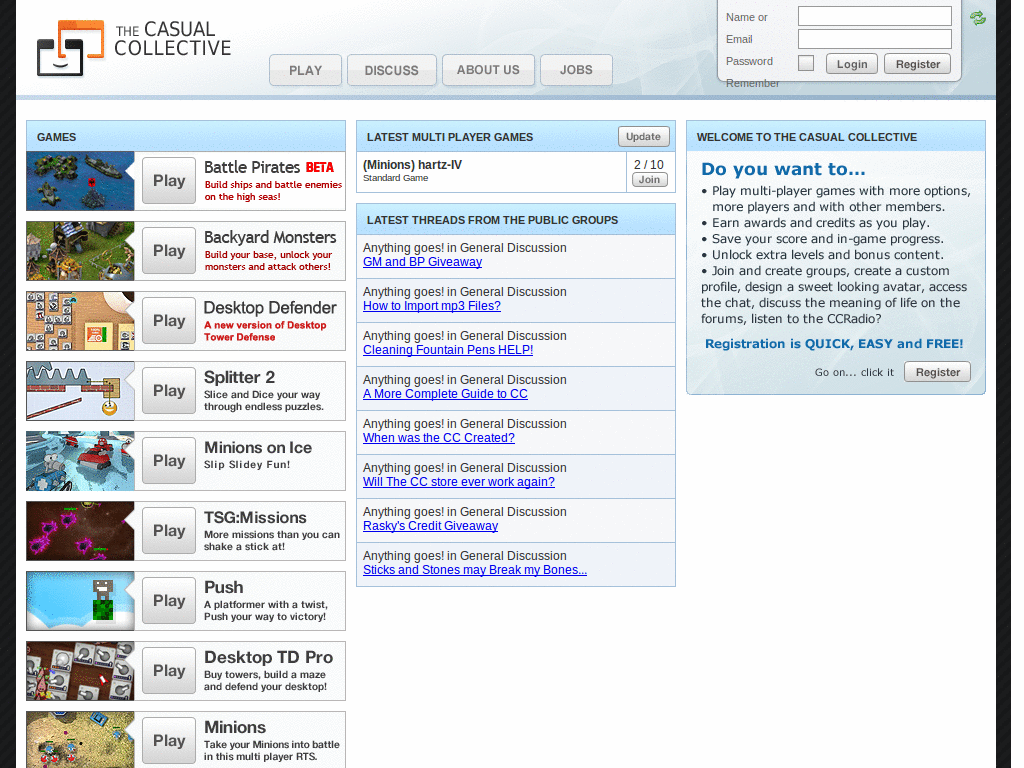Open Rasky's Credit Giveaway thread

(430, 526)
